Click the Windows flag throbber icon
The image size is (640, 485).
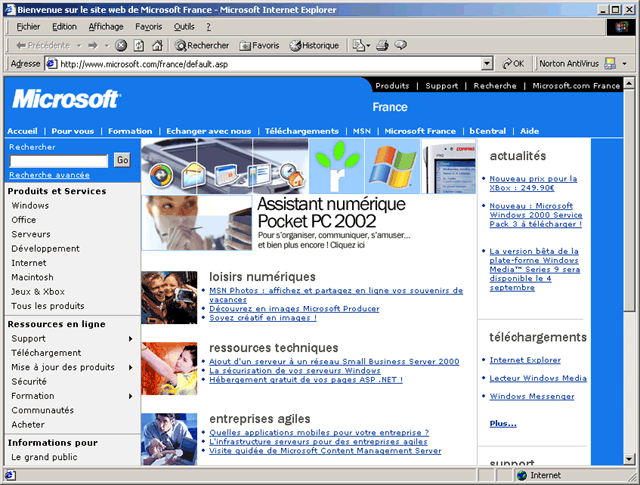[x=622, y=27]
